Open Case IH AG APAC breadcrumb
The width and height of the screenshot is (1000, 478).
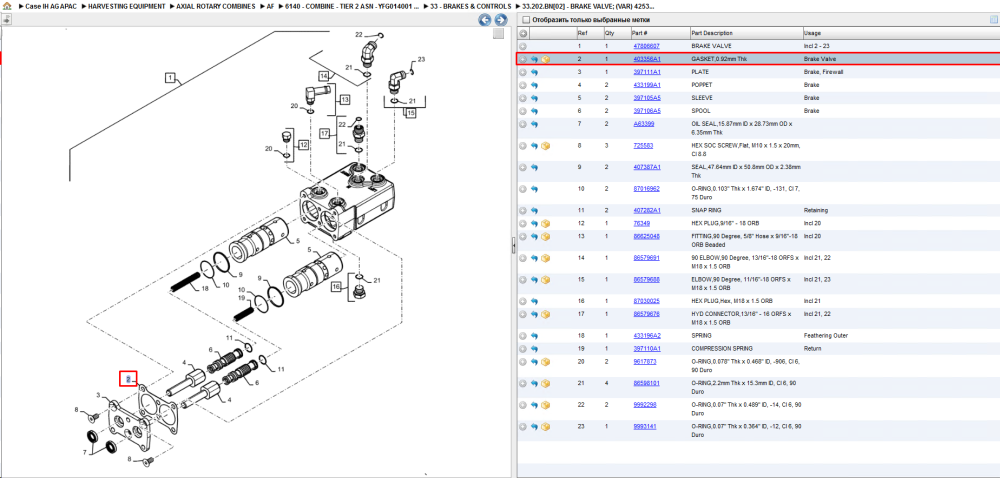[x=50, y=6]
